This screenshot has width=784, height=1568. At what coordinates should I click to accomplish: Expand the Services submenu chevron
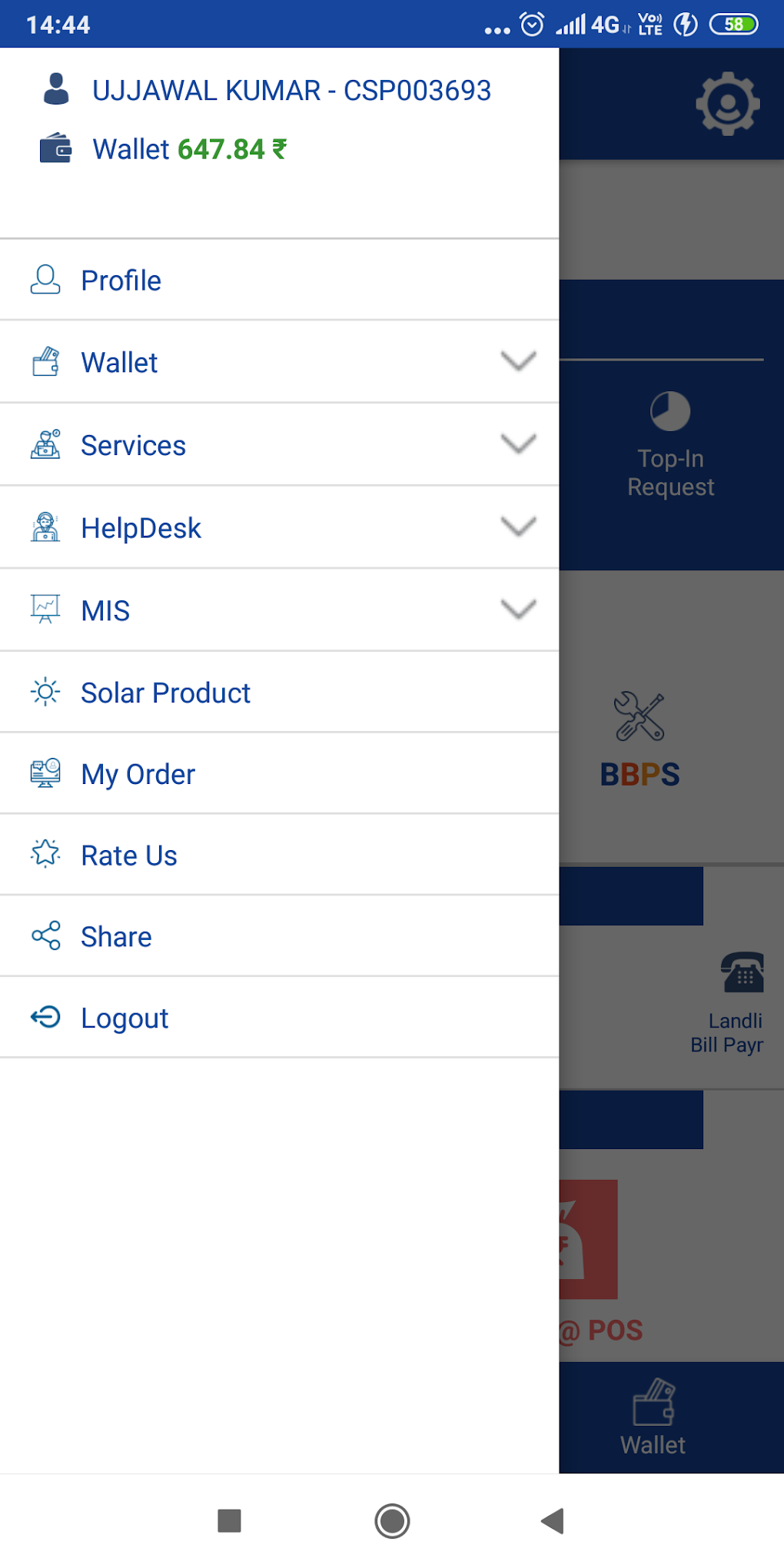point(518,444)
